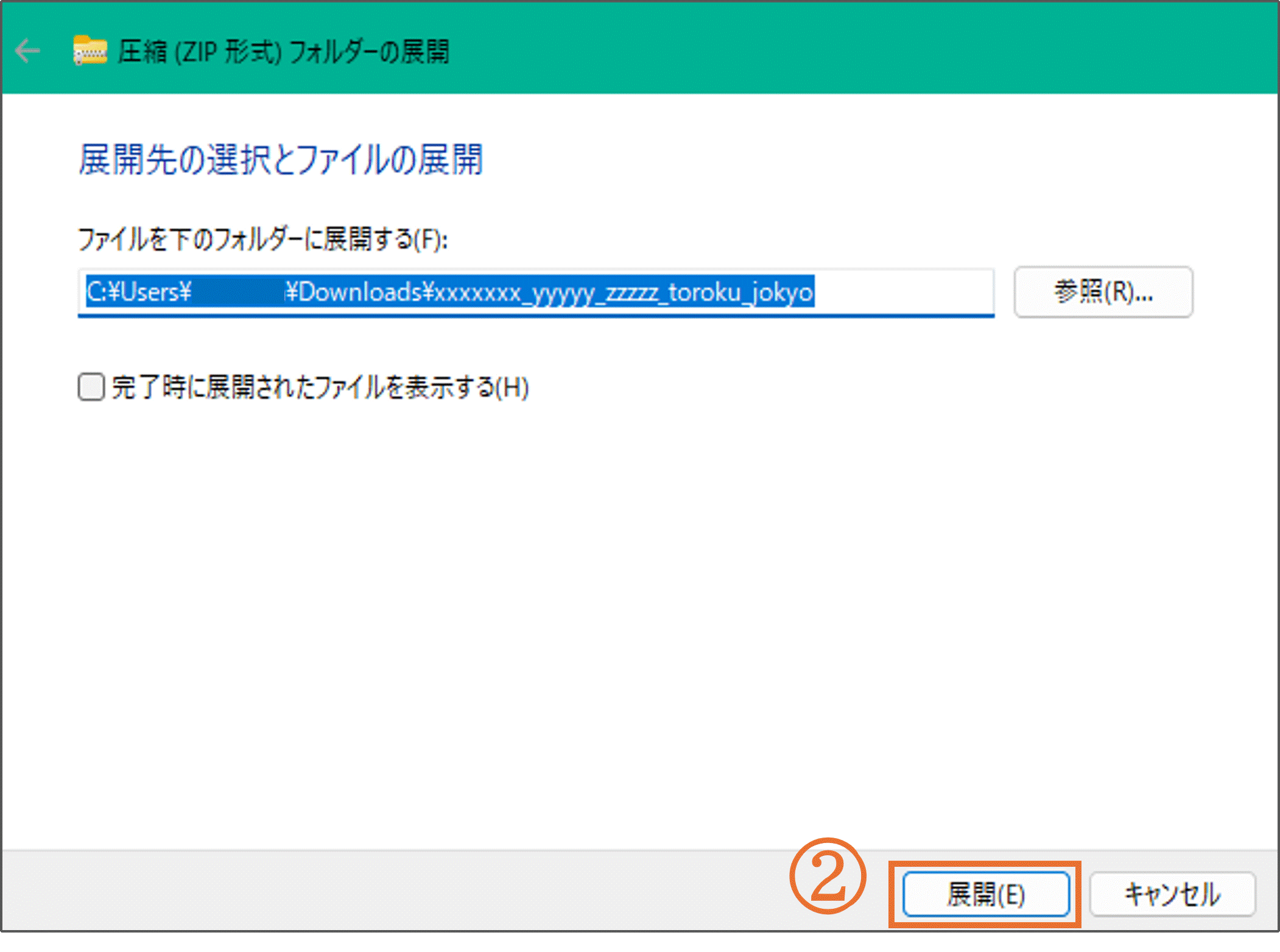The width and height of the screenshot is (1280, 952).
Task: Click inside the destination folder path field
Action: coord(536,292)
